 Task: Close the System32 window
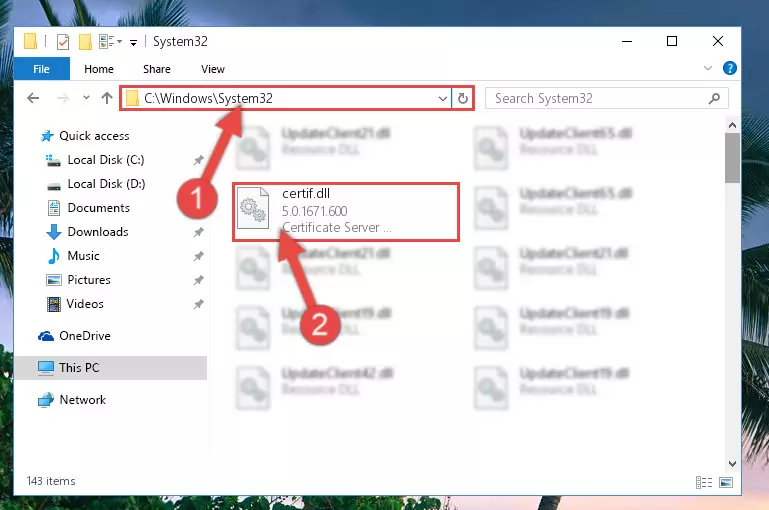point(718,42)
